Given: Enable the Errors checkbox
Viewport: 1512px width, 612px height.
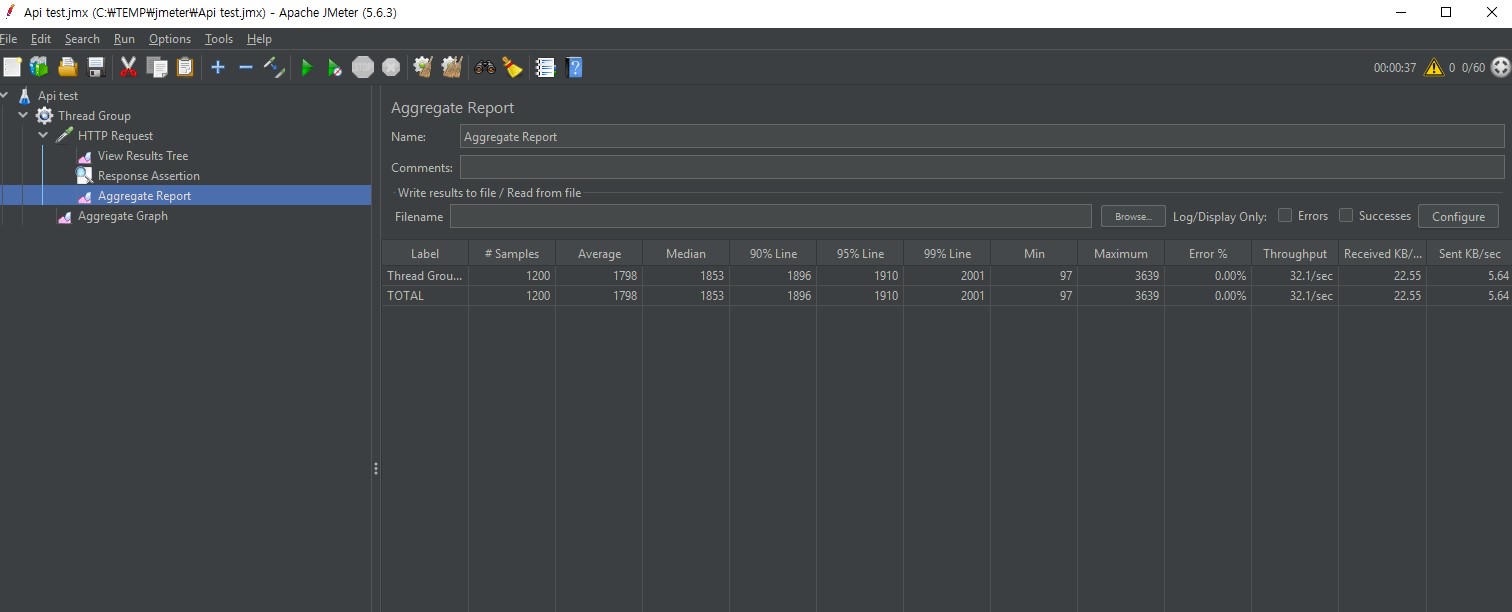Looking at the screenshot, I should pos(1285,216).
